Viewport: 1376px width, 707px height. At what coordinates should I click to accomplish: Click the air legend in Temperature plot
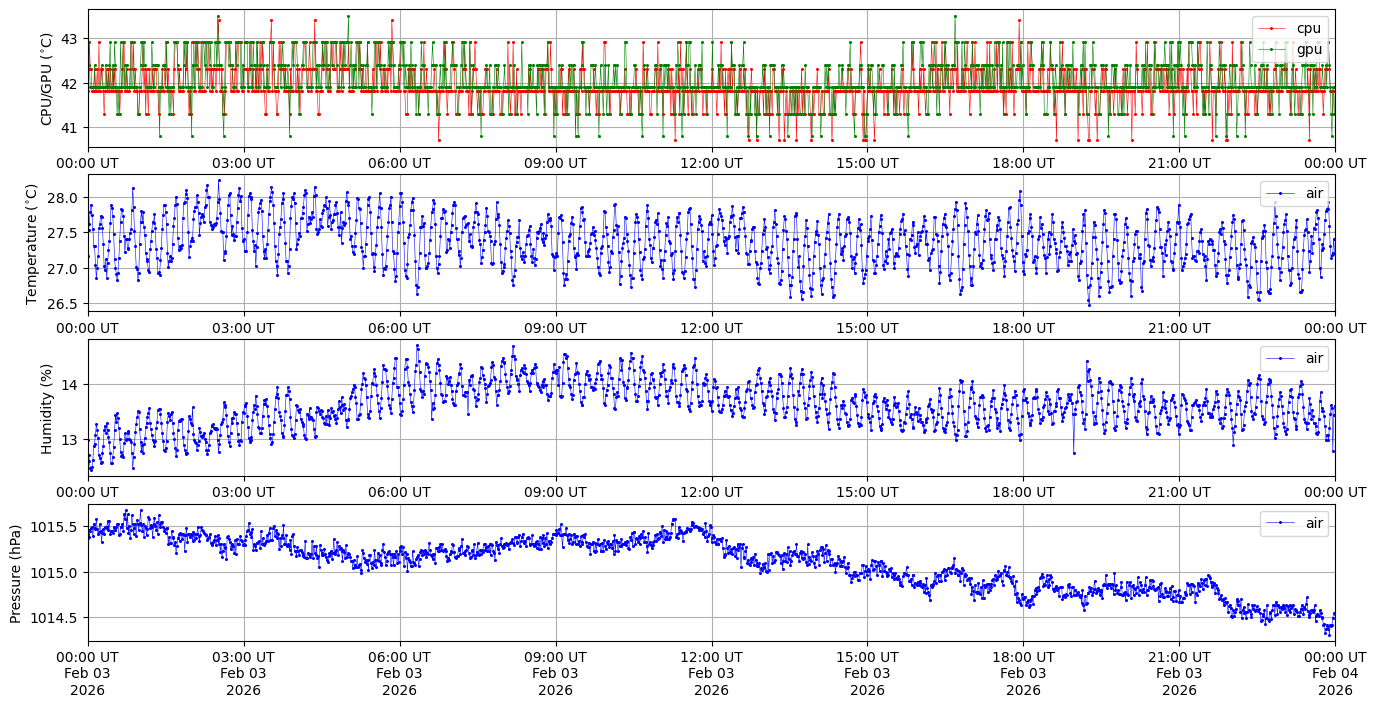click(1306, 193)
